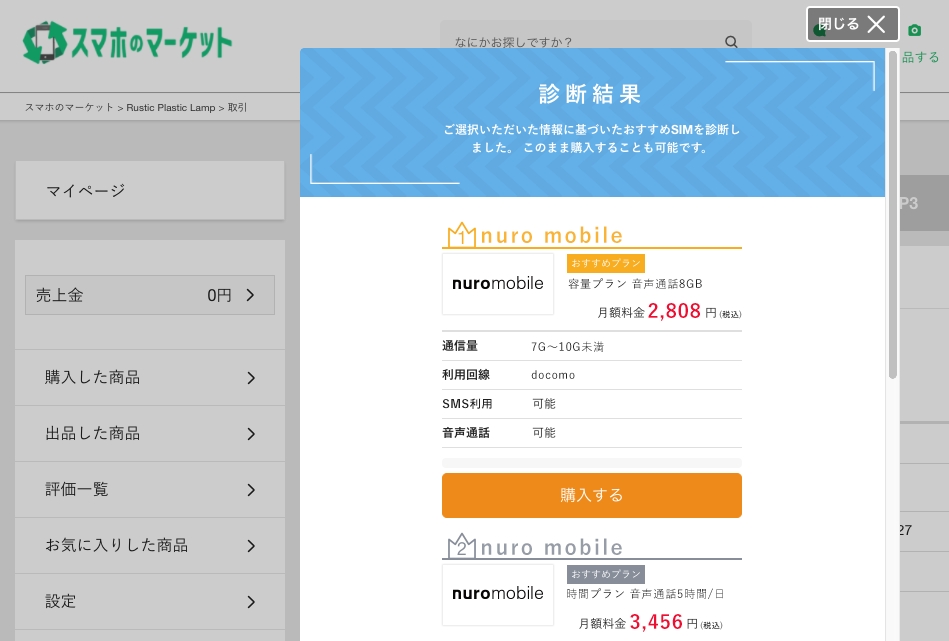Click the X icon in 閉じる button
This screenshot has width=949, height=641.
pos(876,24)
